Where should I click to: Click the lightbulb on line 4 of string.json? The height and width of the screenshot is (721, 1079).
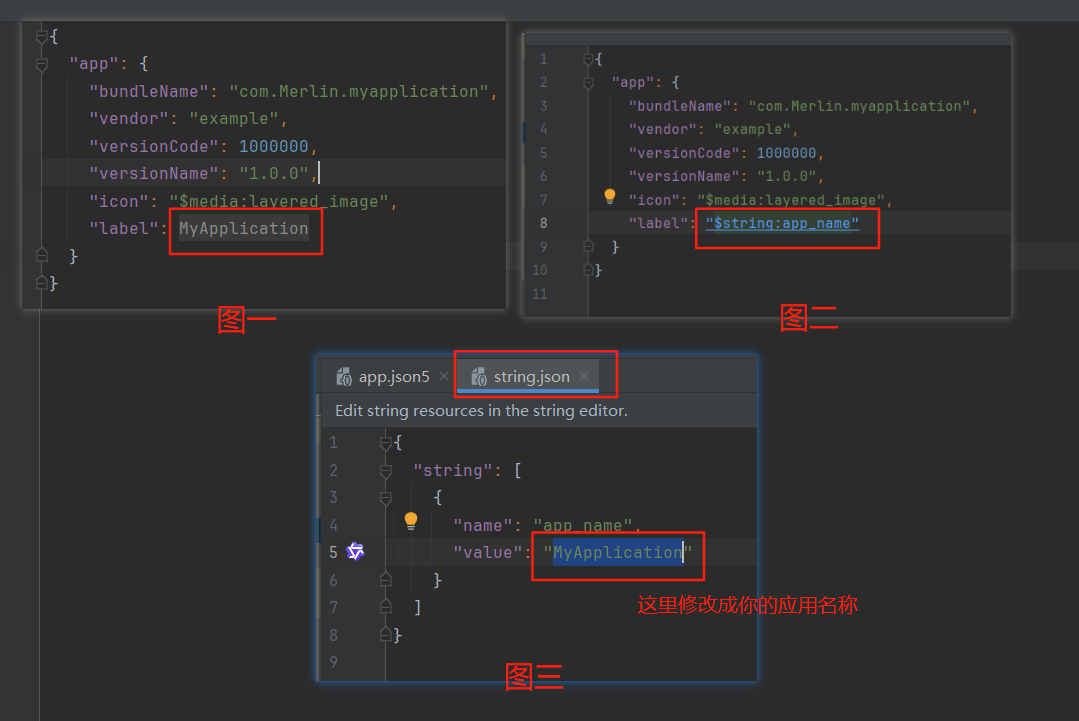[x=411, y=521]
